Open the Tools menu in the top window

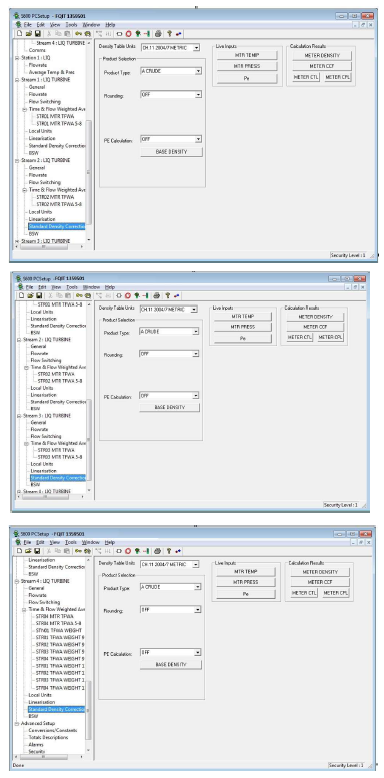[71, 24]
